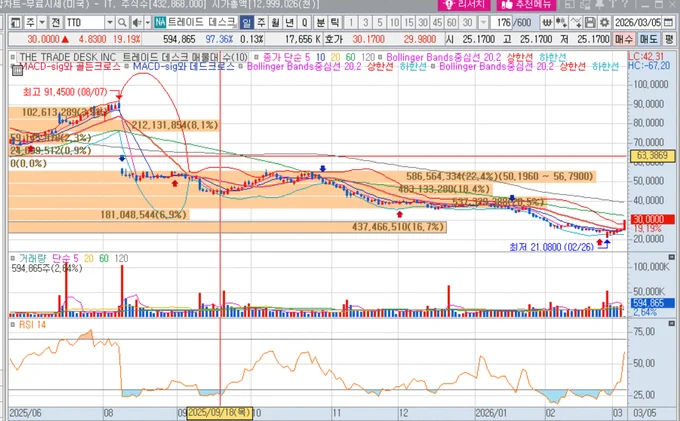Open the 추천메뉴 recommended menu
Image resolution: width=680 pixels, height=421 pixels.
526,4
